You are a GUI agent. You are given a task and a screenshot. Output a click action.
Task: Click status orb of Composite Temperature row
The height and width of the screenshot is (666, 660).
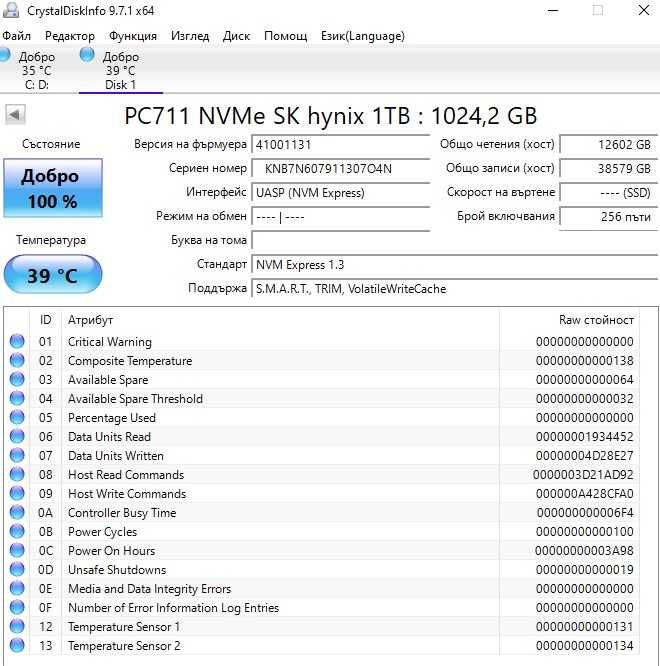17,361
